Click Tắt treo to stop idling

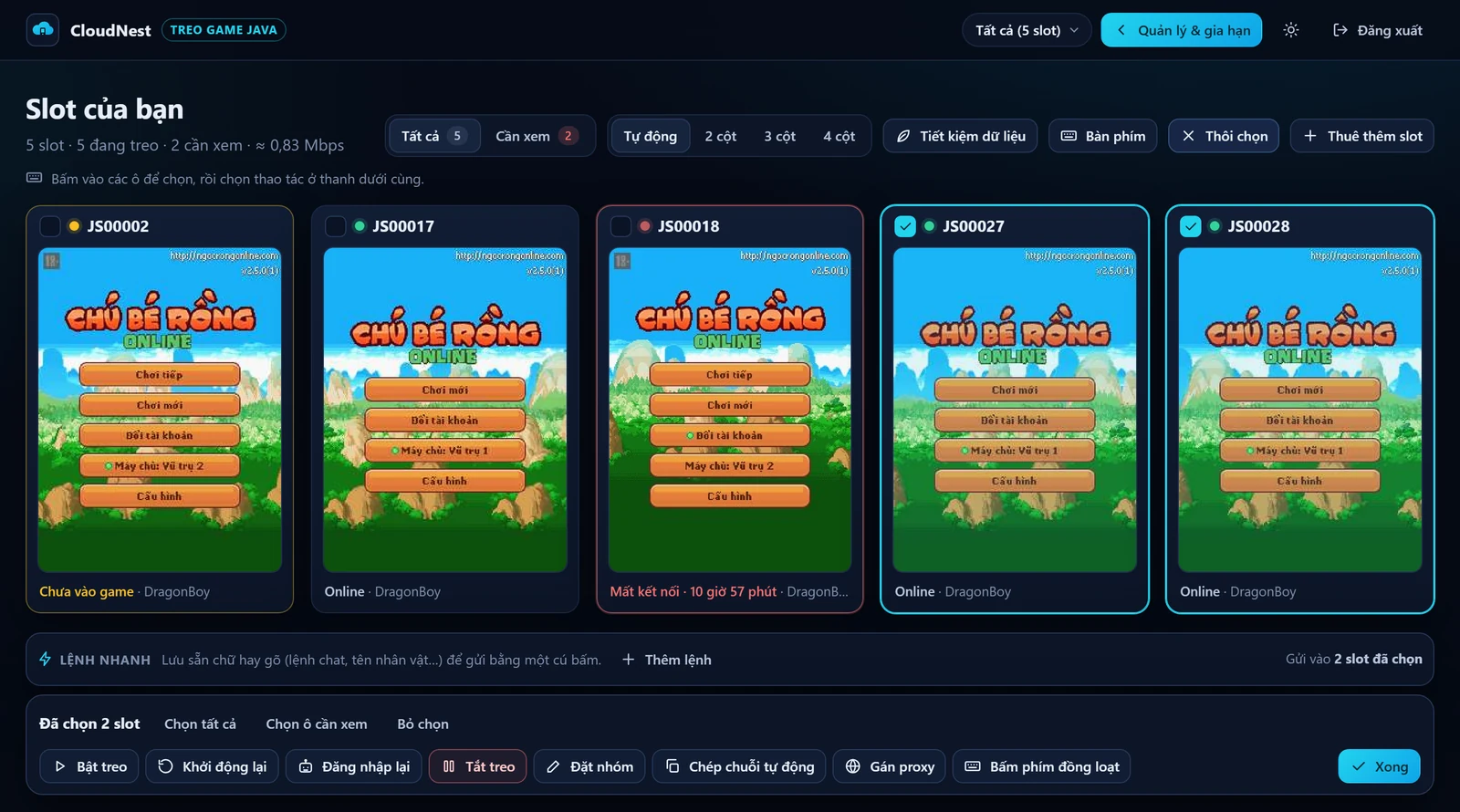click(478, 766)
